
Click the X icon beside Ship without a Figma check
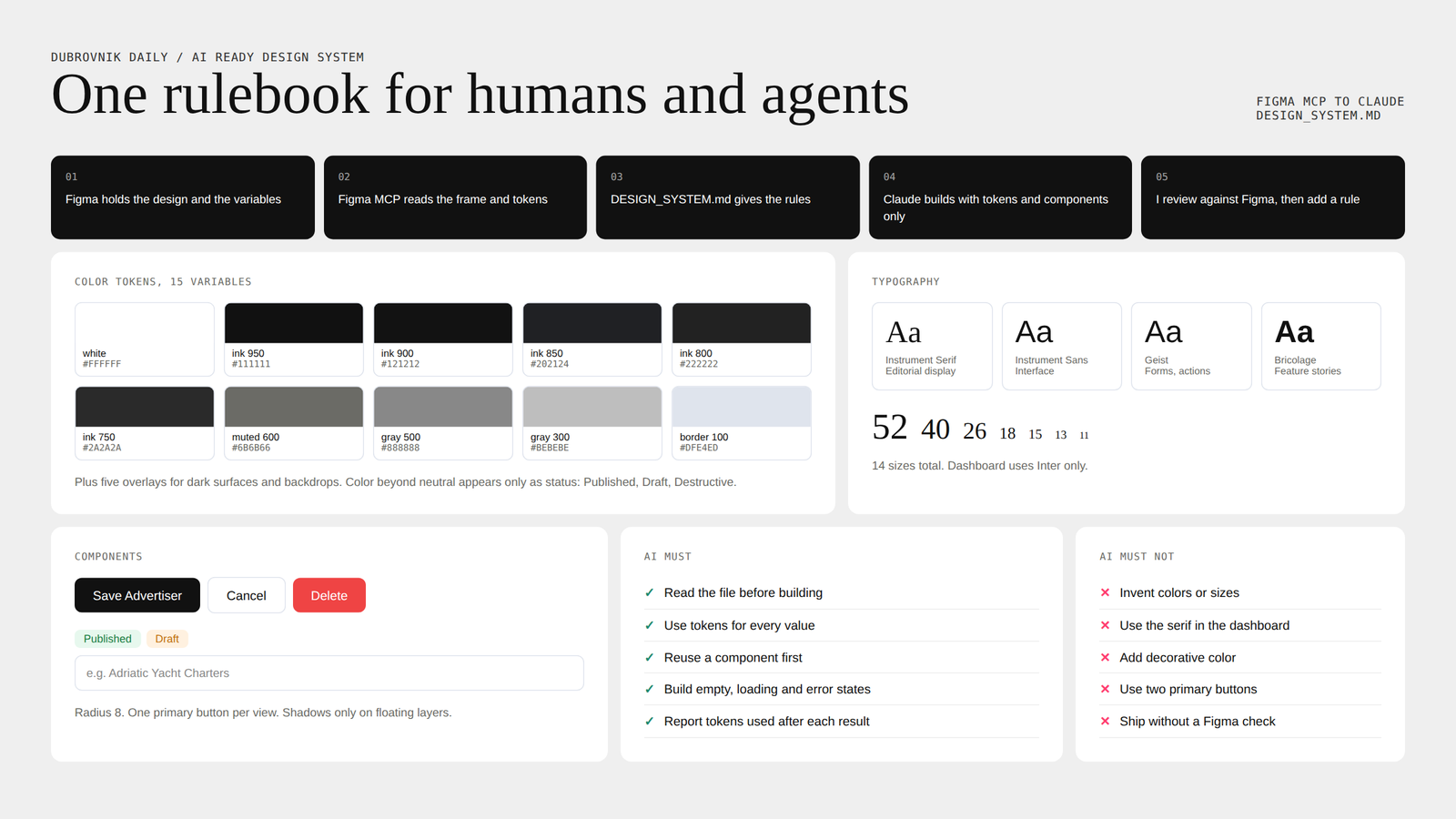(x=1105, y=722)
